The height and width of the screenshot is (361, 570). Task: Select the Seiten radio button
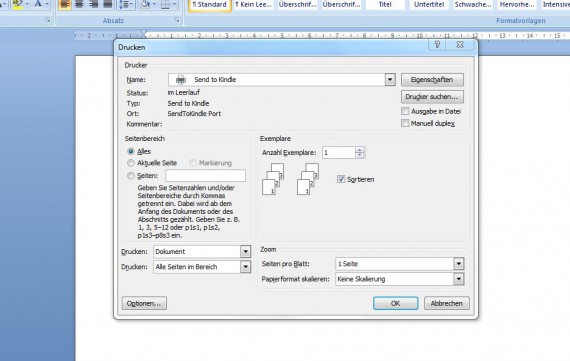[131, 176]
